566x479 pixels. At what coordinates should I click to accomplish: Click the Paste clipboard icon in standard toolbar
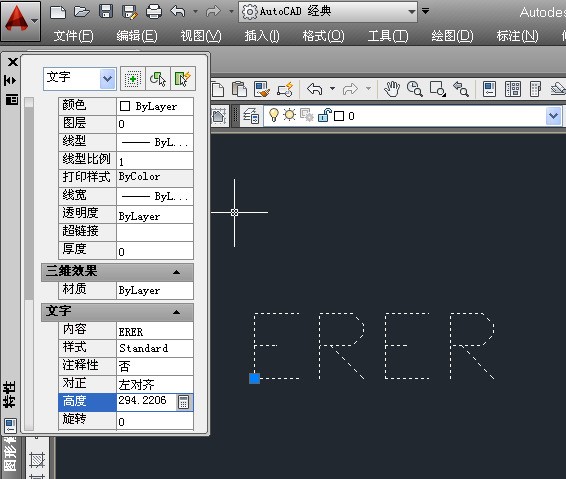coord(239,89)
